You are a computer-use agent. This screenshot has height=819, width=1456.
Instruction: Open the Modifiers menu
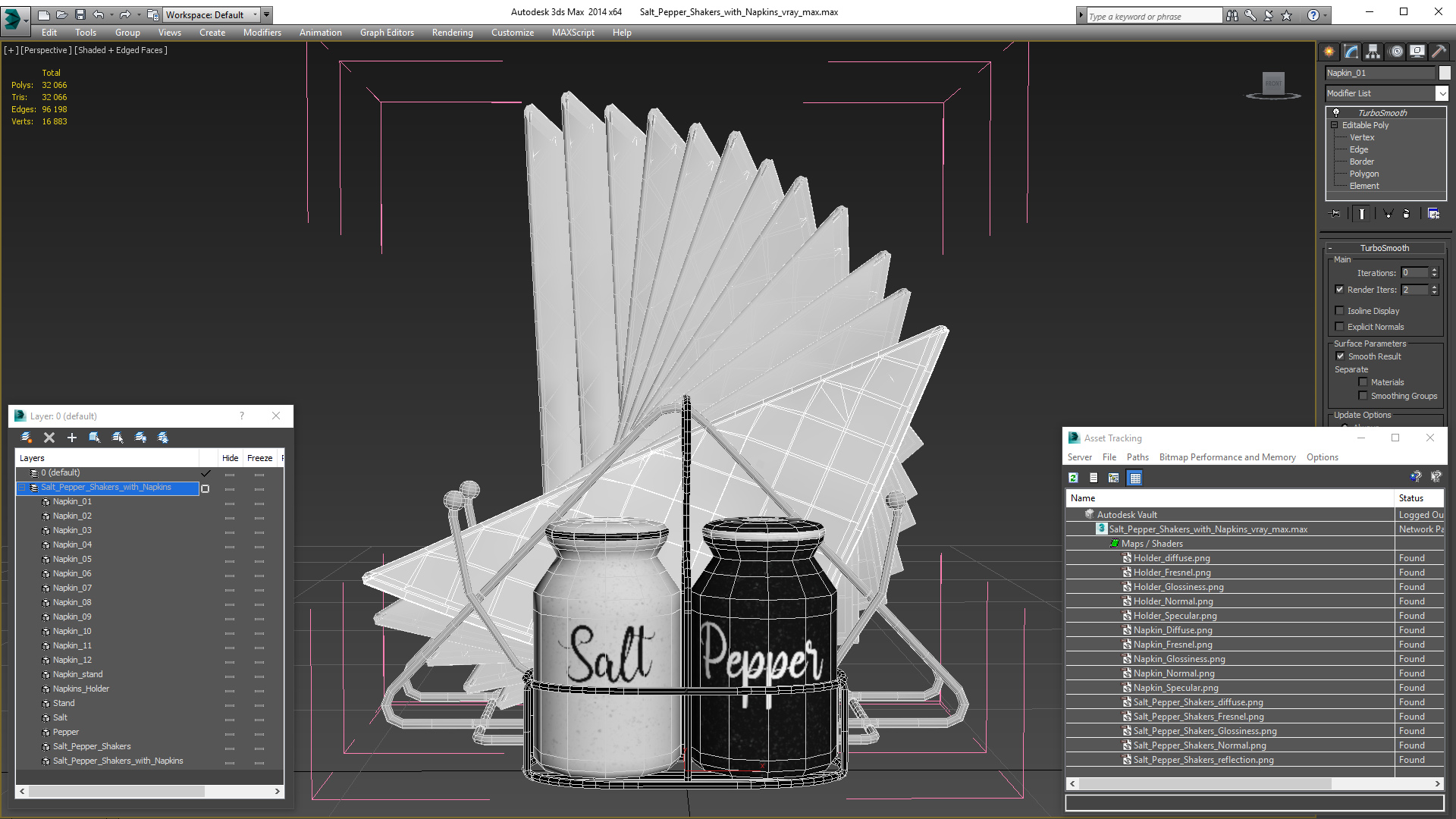[x=262, y=33]
